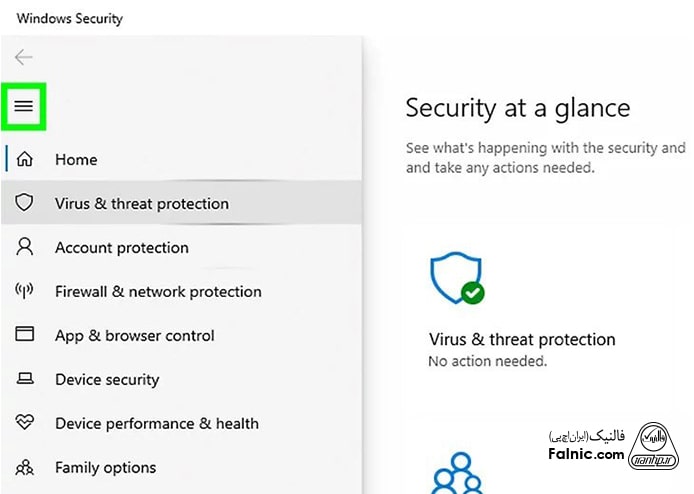Click the Account protection person icon
This screenshot has height=494, width=694.
(25, 247)
